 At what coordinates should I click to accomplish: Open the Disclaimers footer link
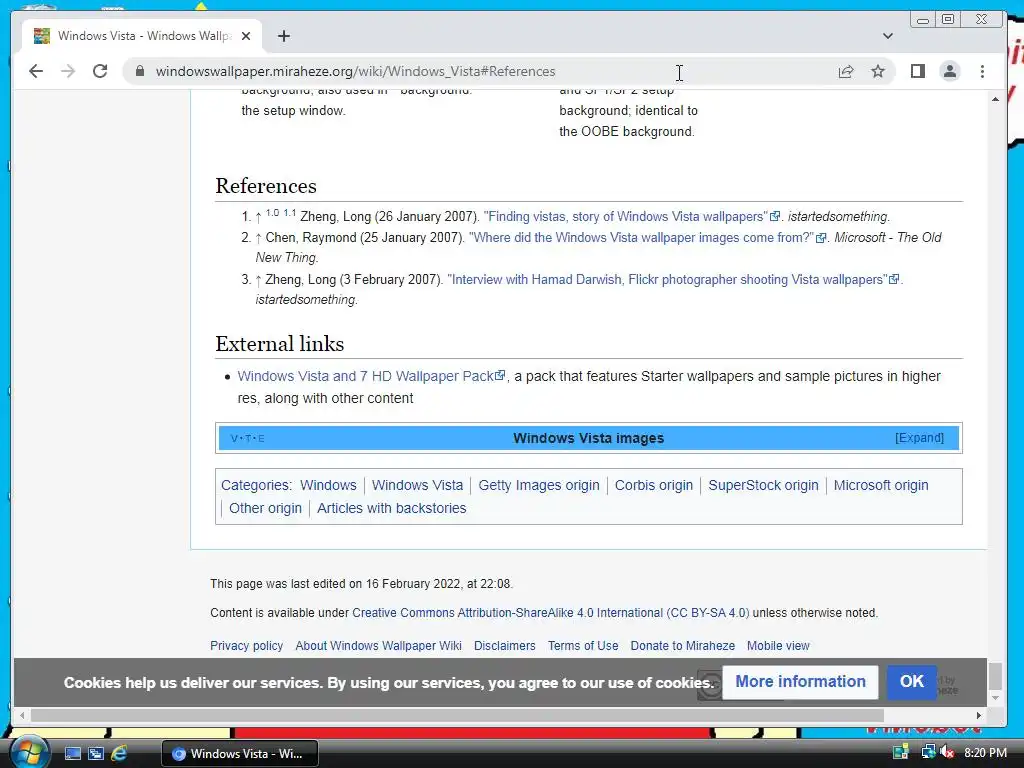coord(504,645)
